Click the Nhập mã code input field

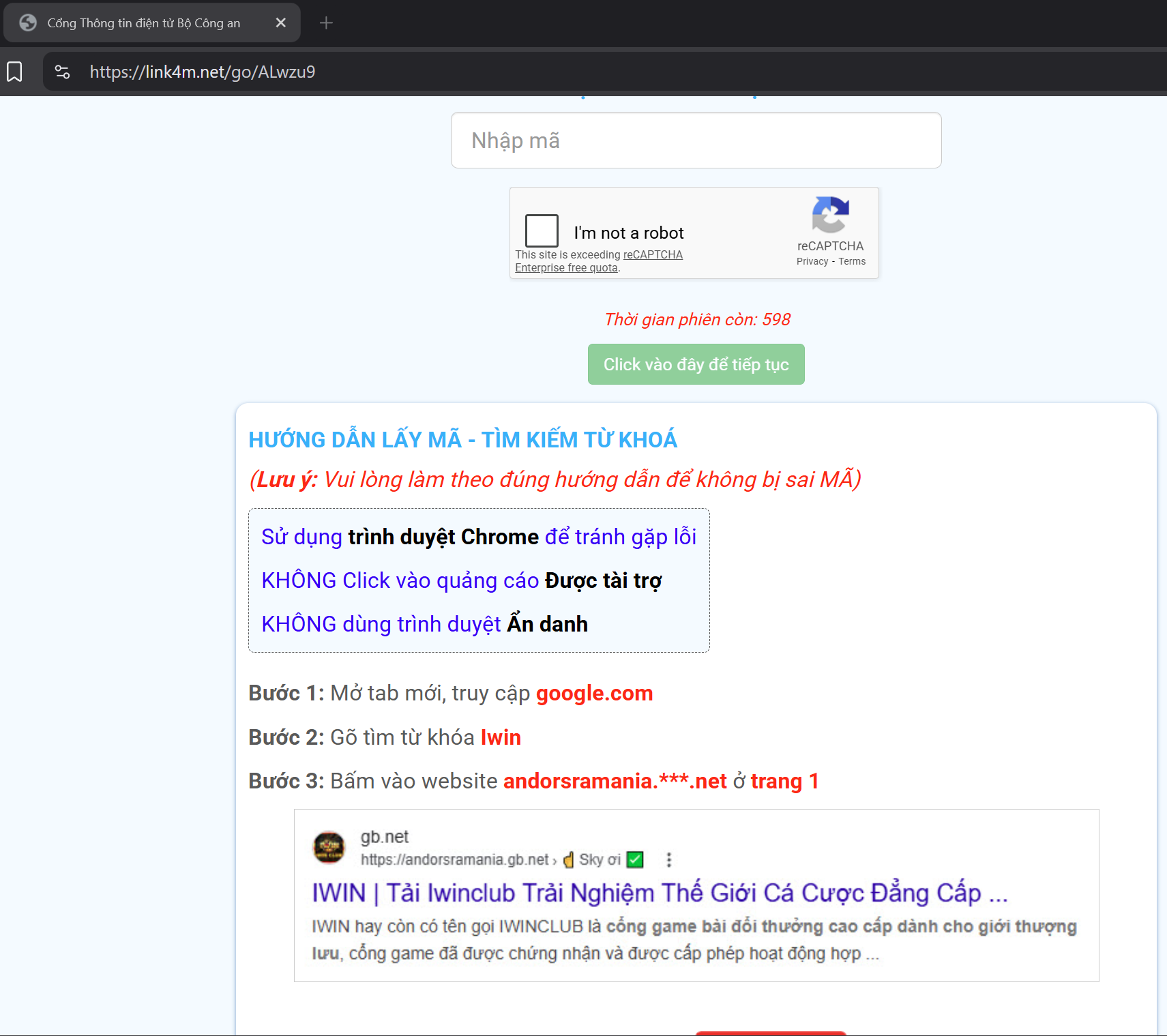[x=696, y=140]
